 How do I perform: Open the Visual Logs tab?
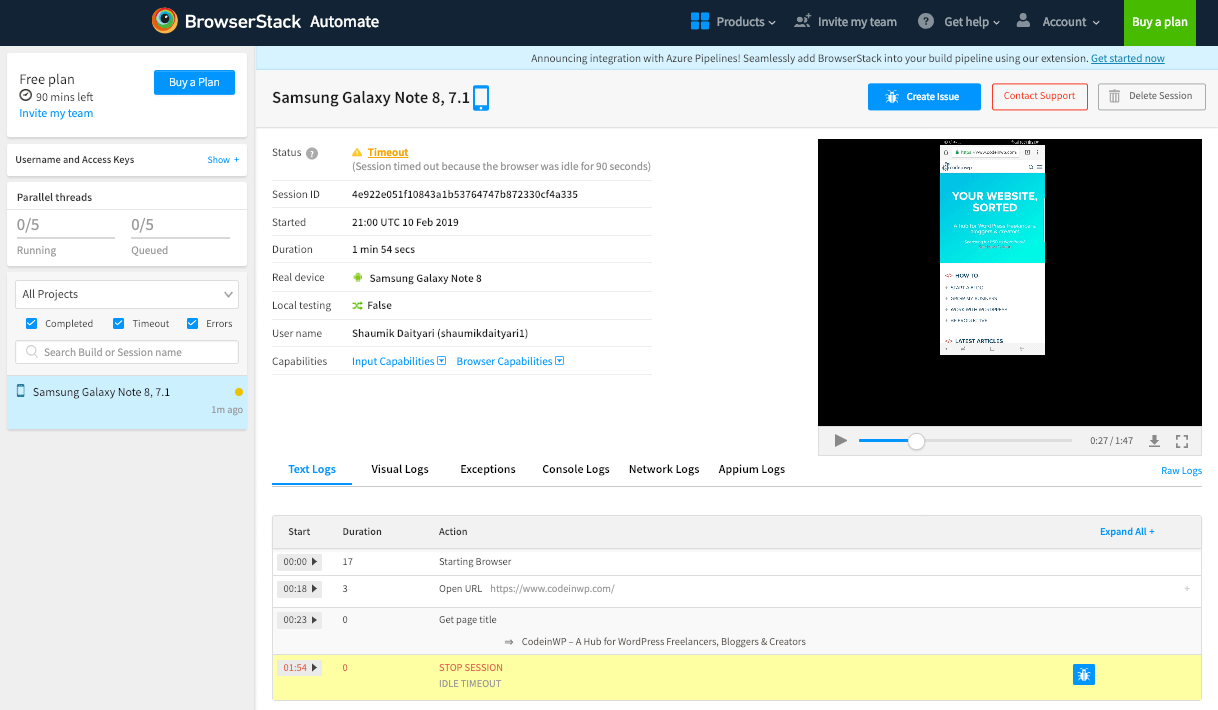tap(398, 468)
